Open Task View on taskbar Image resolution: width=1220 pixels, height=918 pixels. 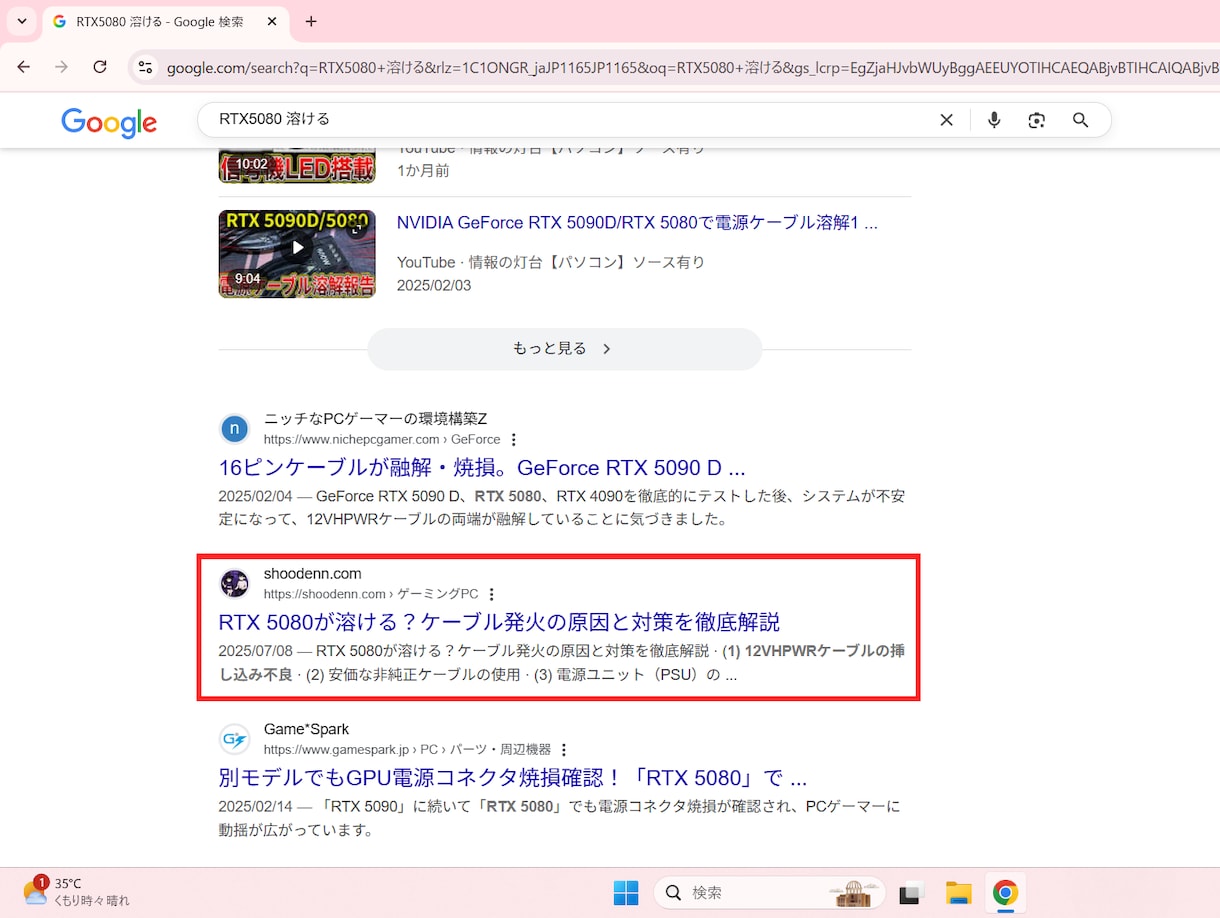tap(911, 893)
